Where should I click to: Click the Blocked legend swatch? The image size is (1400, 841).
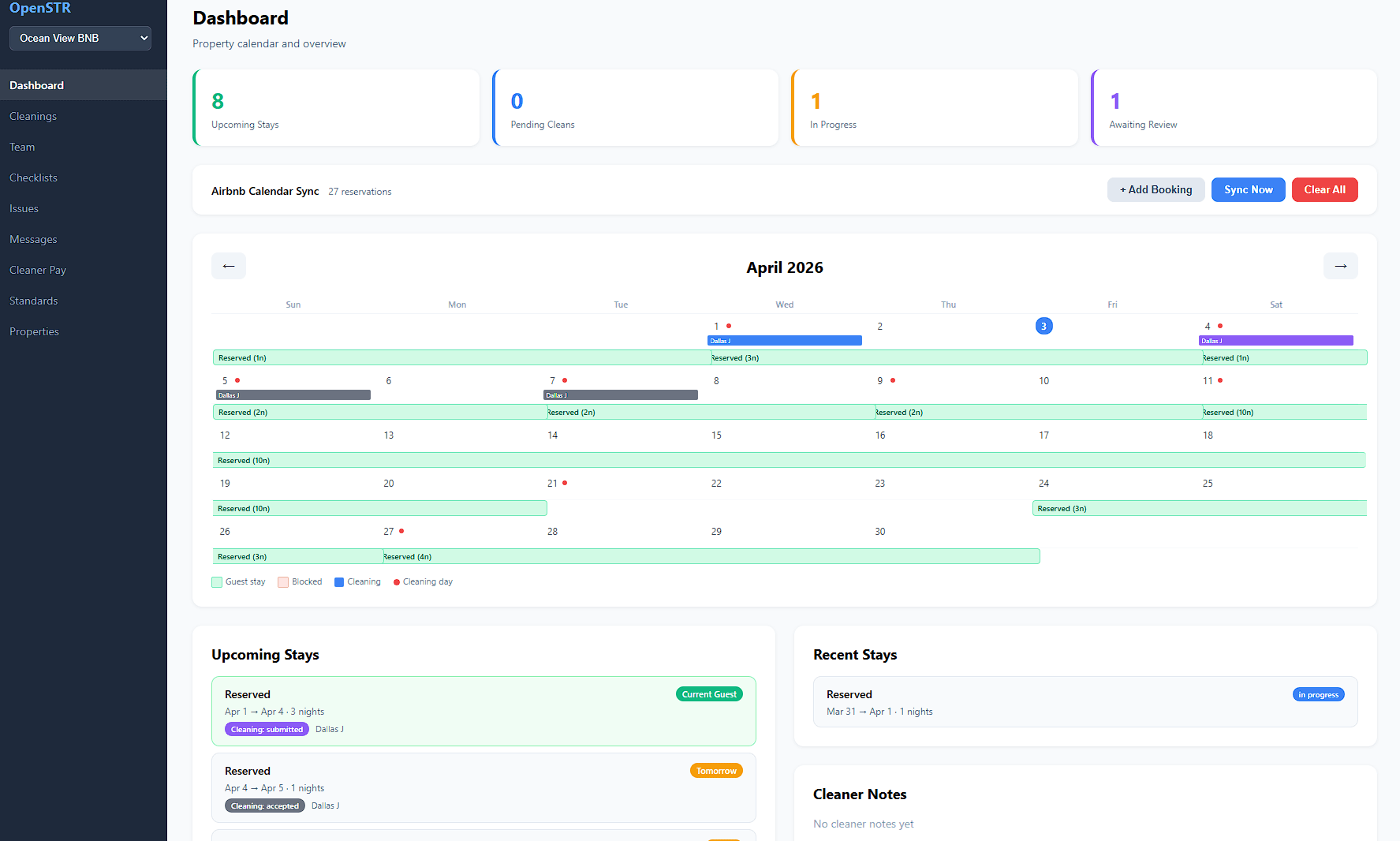(283, 582)
